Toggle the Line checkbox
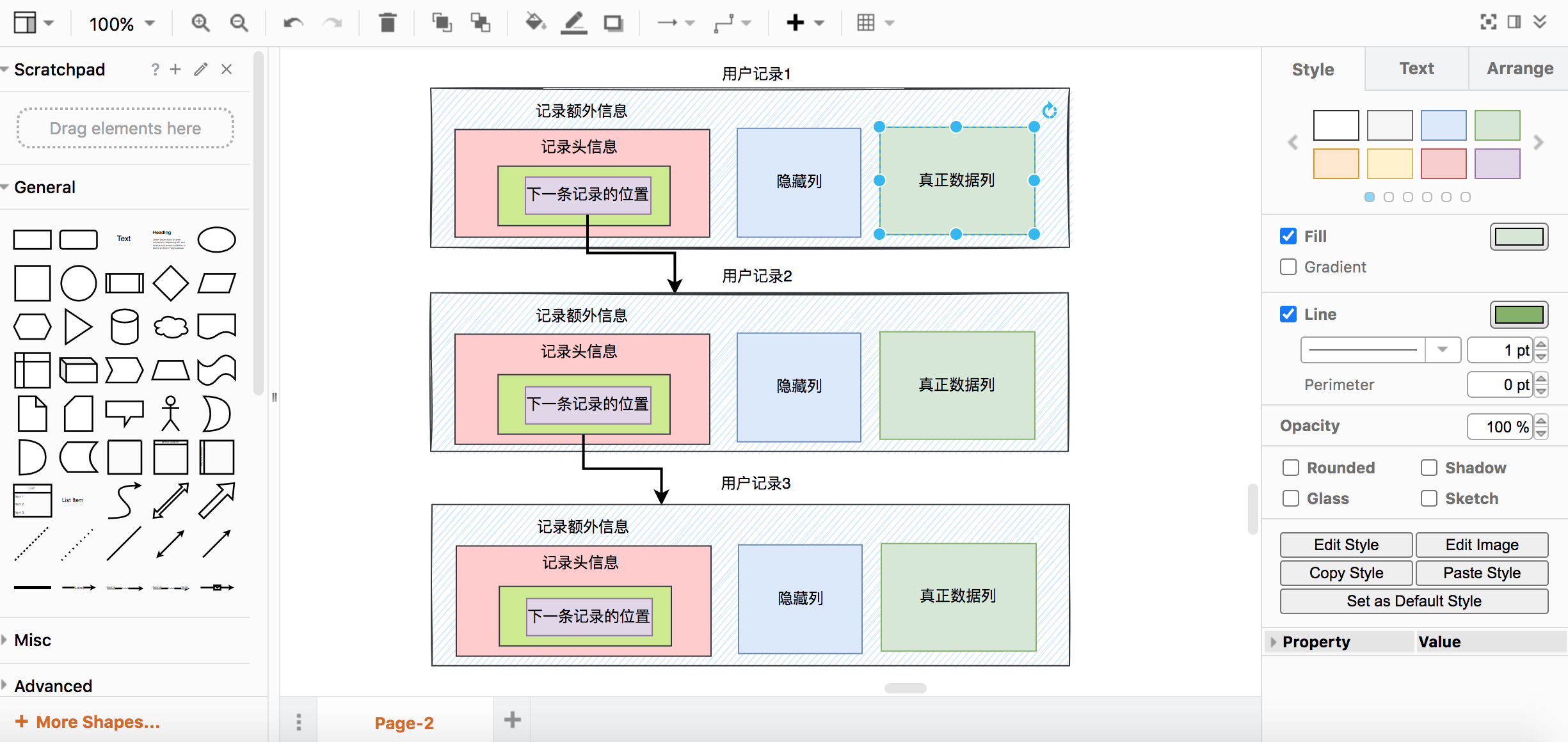This screenshot has width=1568, height=742. (x=1288, y=314)
